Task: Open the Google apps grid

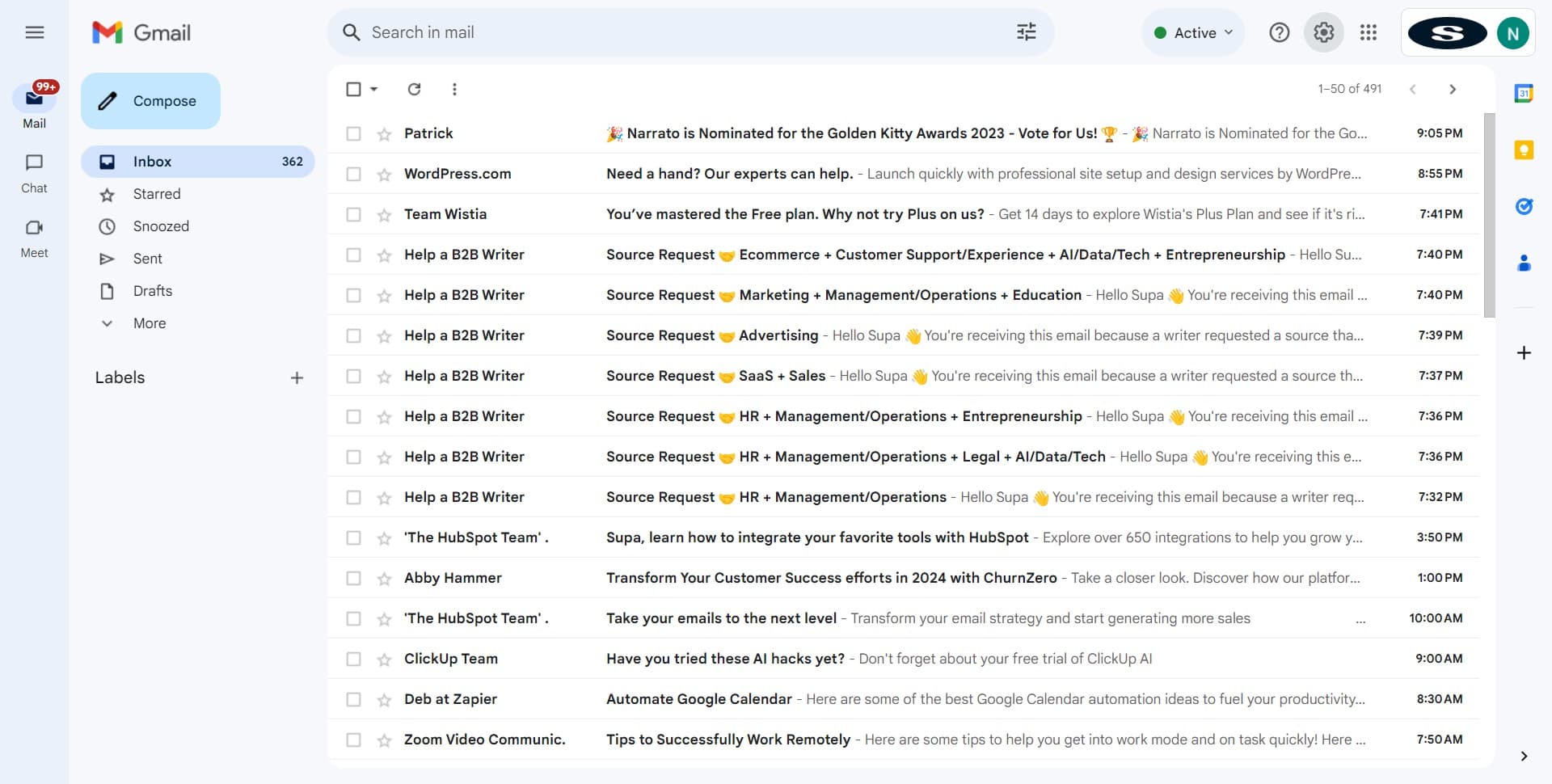Action: [1369, 32]
